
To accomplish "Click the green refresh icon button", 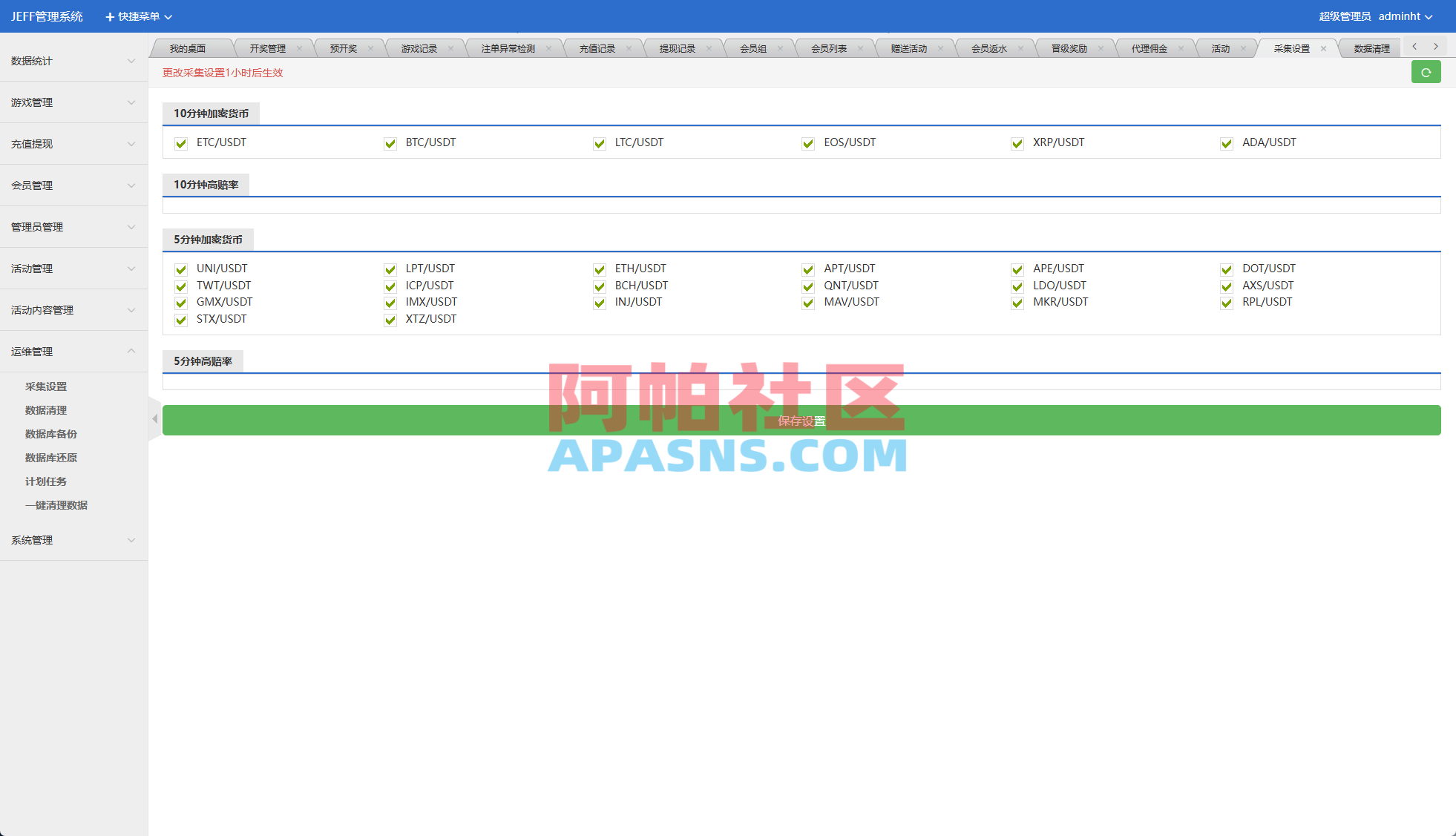I will coord(1426,73).
